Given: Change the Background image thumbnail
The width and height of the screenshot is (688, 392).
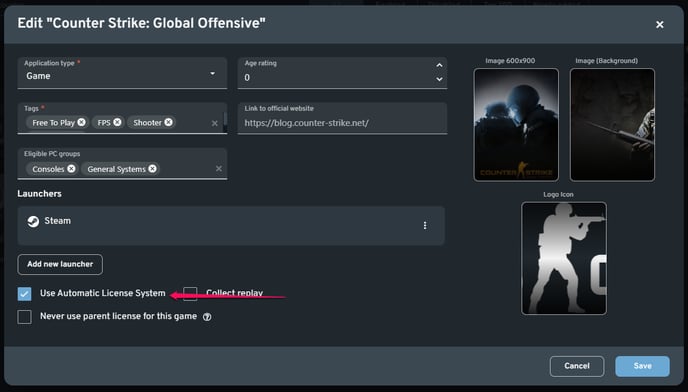Looking at the screenshot, I should click(612, 125).
